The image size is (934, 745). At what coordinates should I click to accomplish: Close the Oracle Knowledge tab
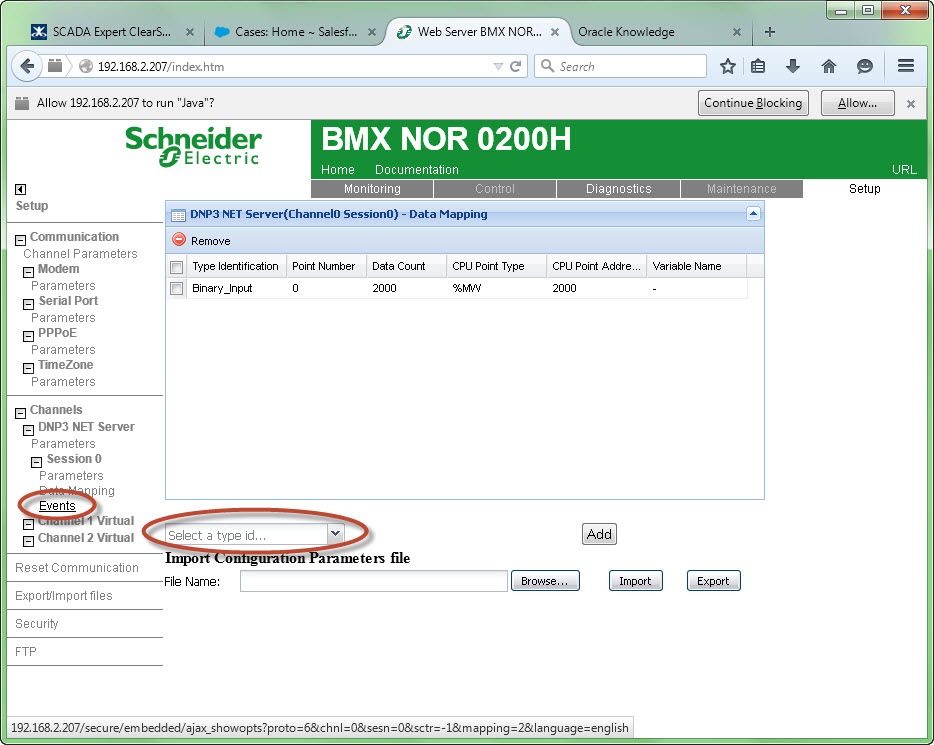[737, 32]
